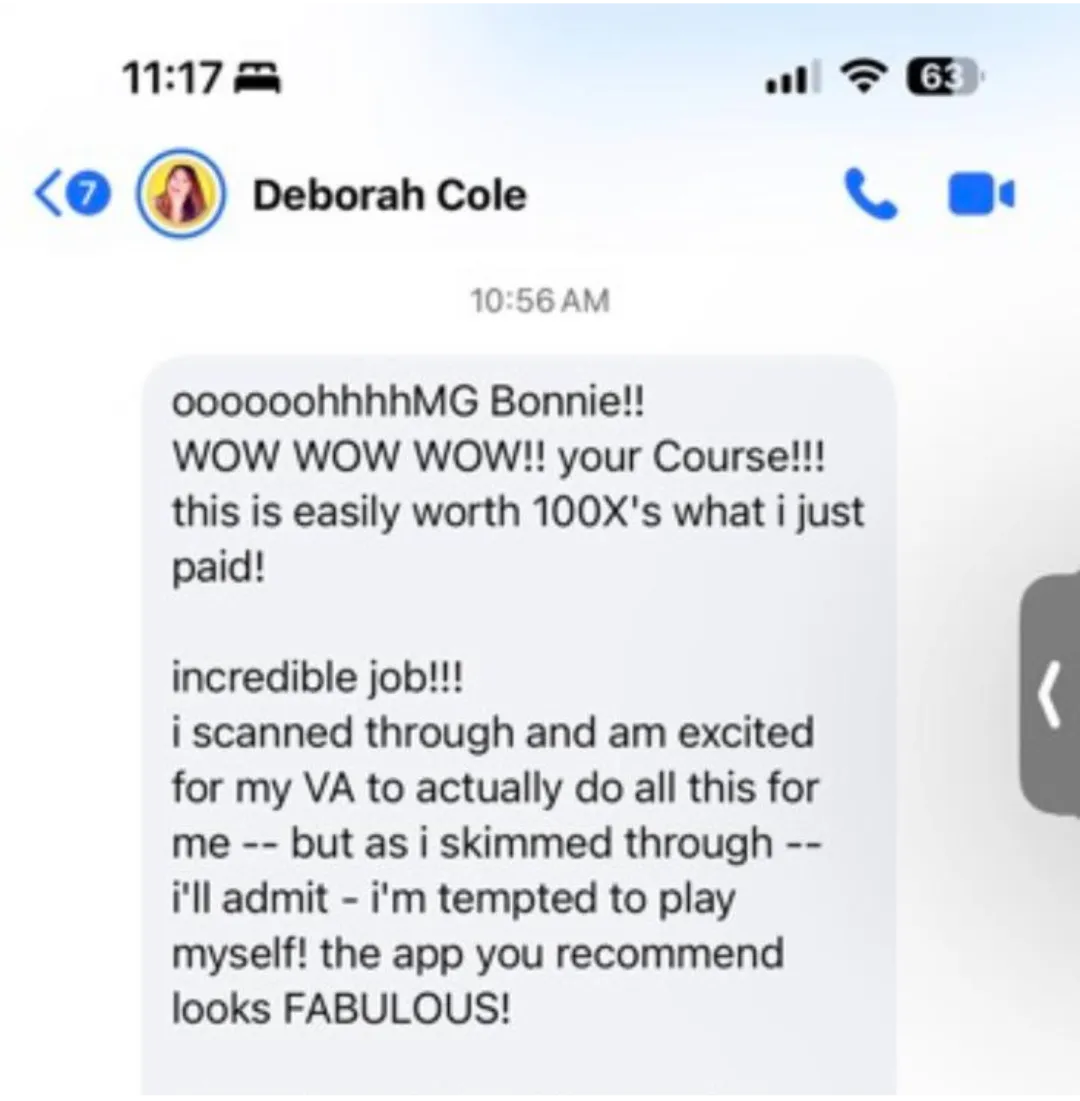Tap the sleep focus bed icon
Screen dimensions: 1080x1101
pyautogui.click(x=257, y=77)
